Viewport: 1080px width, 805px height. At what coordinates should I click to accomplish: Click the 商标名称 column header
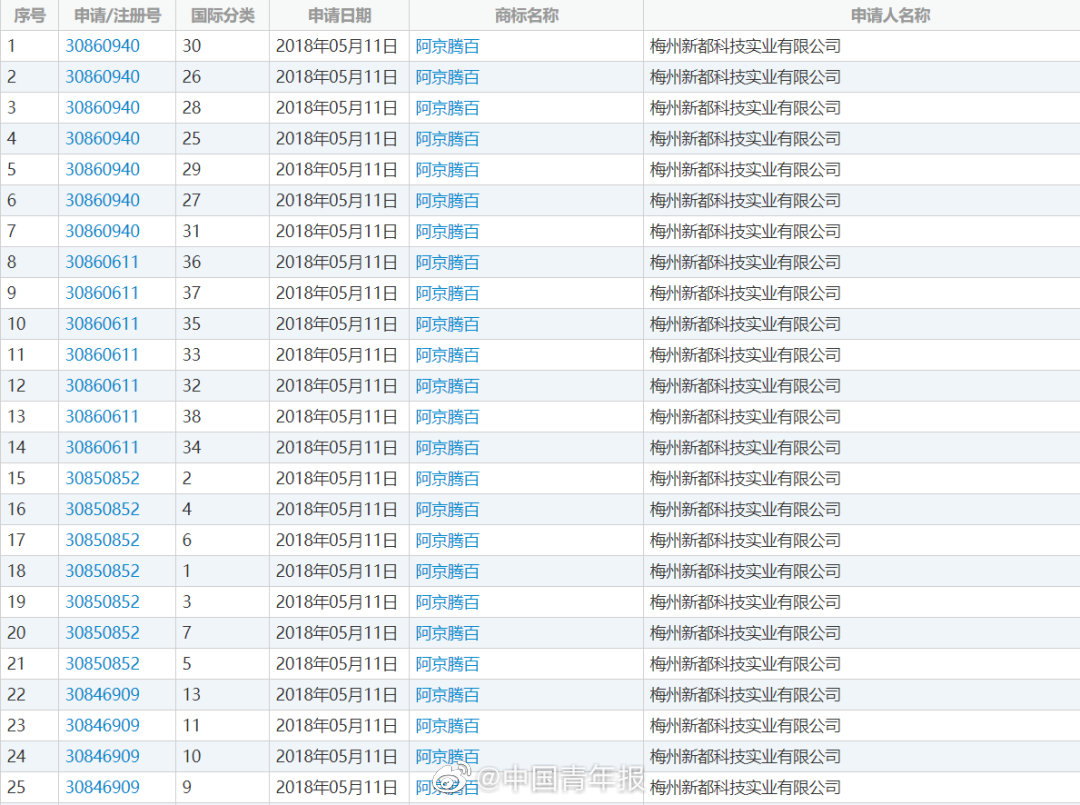click(526, 15)
